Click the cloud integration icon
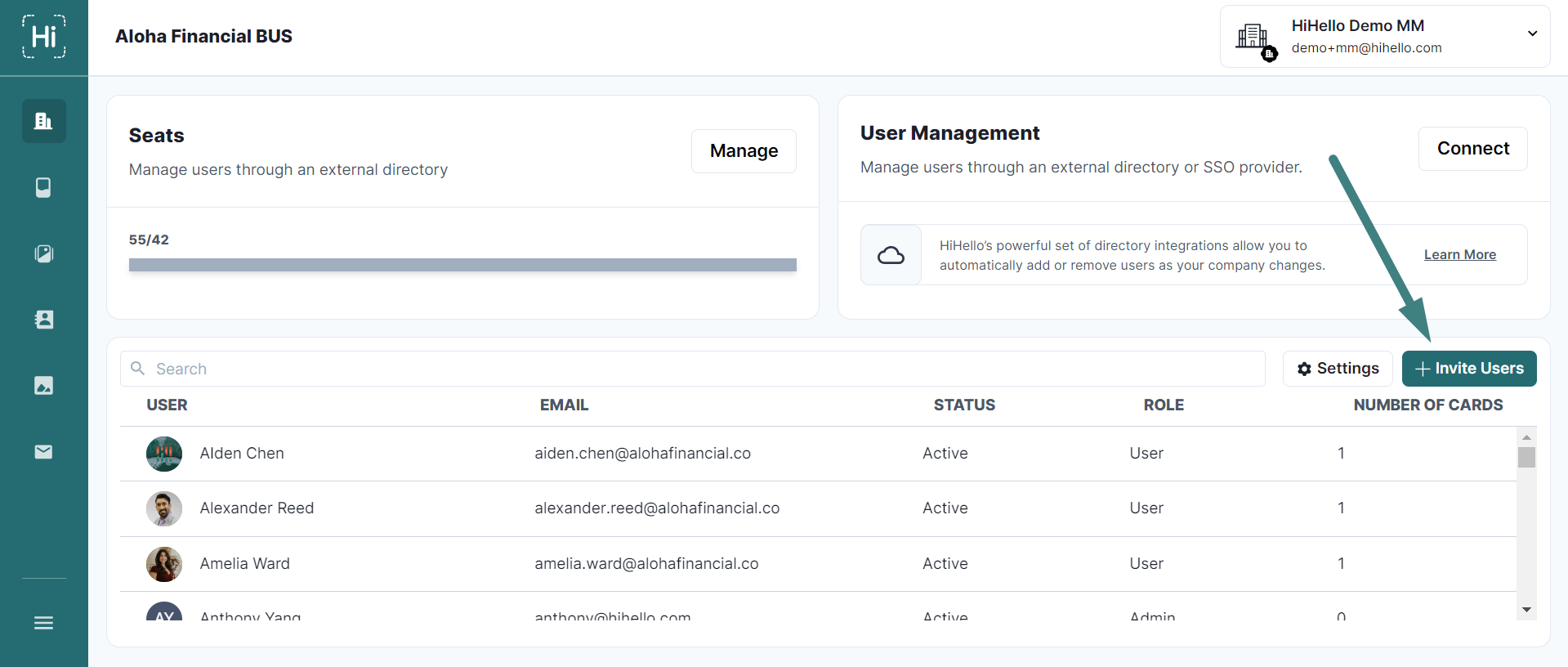The image size is (1568, 667). (891, 255)
